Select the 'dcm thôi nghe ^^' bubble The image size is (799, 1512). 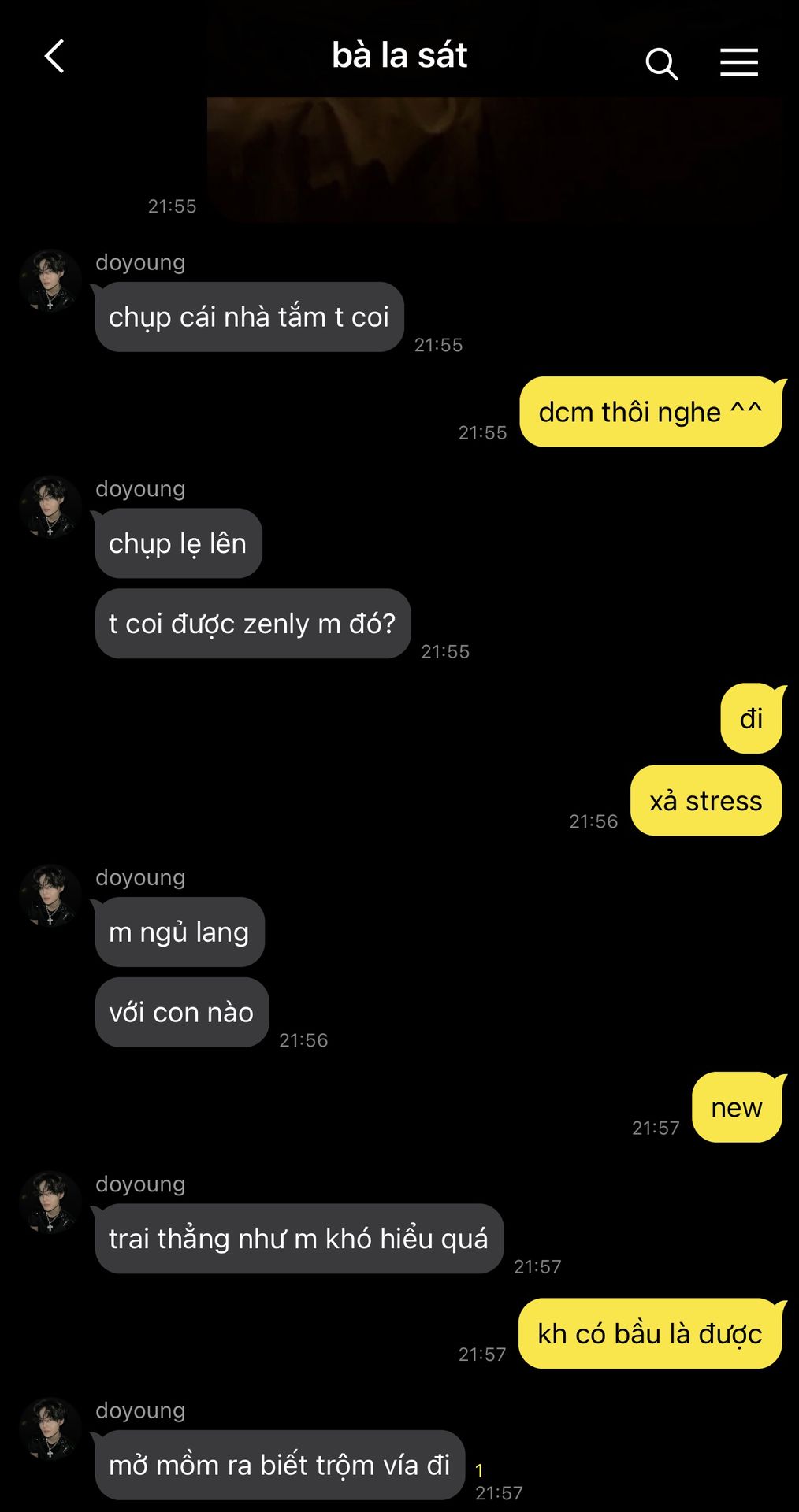point(651,412)
